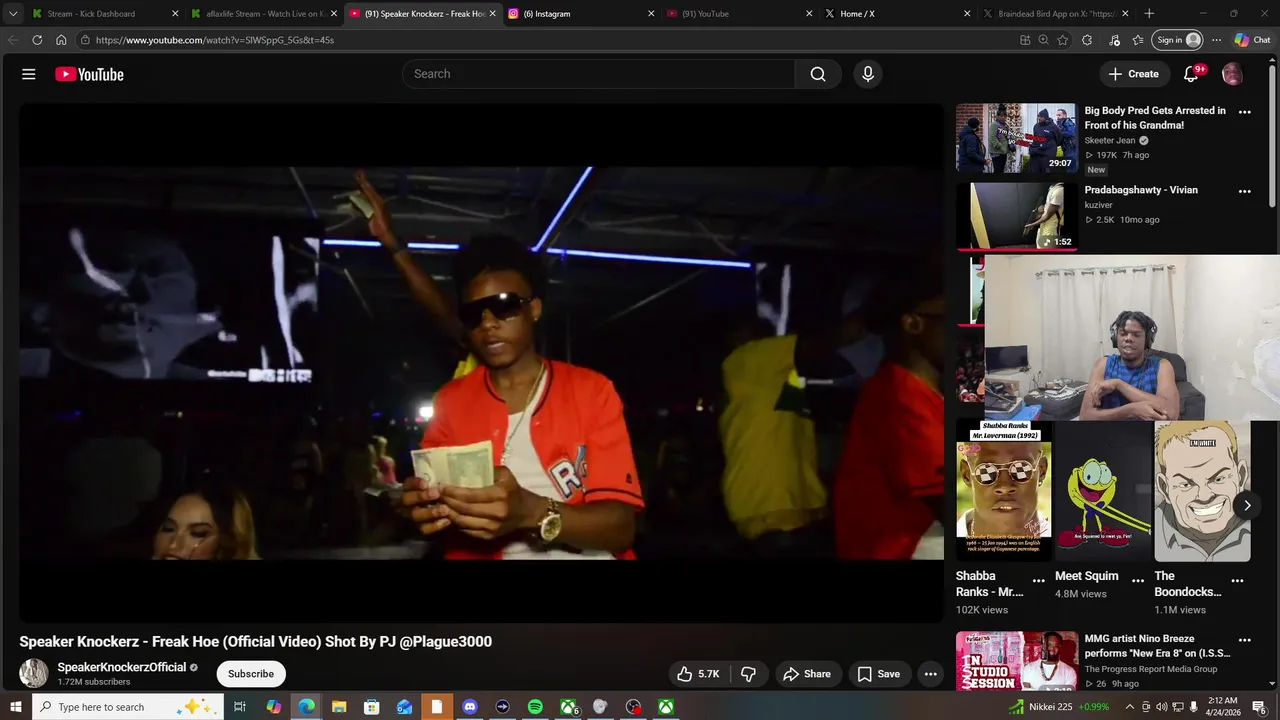Open the Windows notification center icon
The width and height of the screenshot is (1280, 720).
coord(1259,707)
